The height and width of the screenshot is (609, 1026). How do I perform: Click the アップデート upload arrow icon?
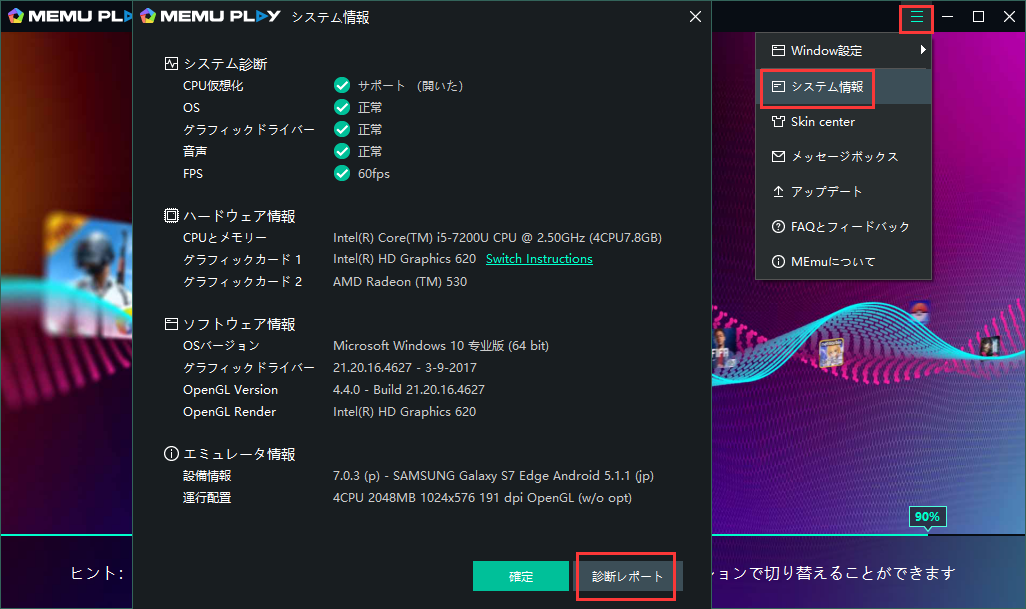[777, 192]
